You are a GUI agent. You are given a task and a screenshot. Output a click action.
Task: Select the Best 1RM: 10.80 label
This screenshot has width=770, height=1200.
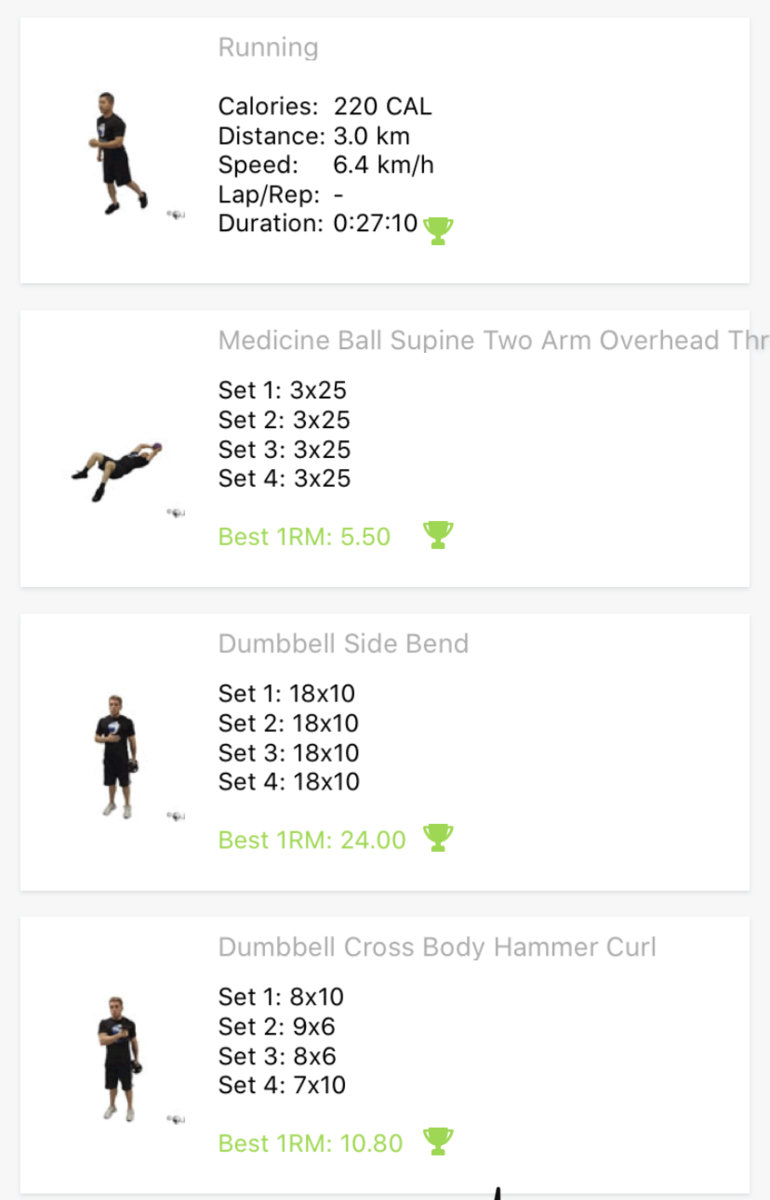pyautogui.click(x=310, y=1143)
